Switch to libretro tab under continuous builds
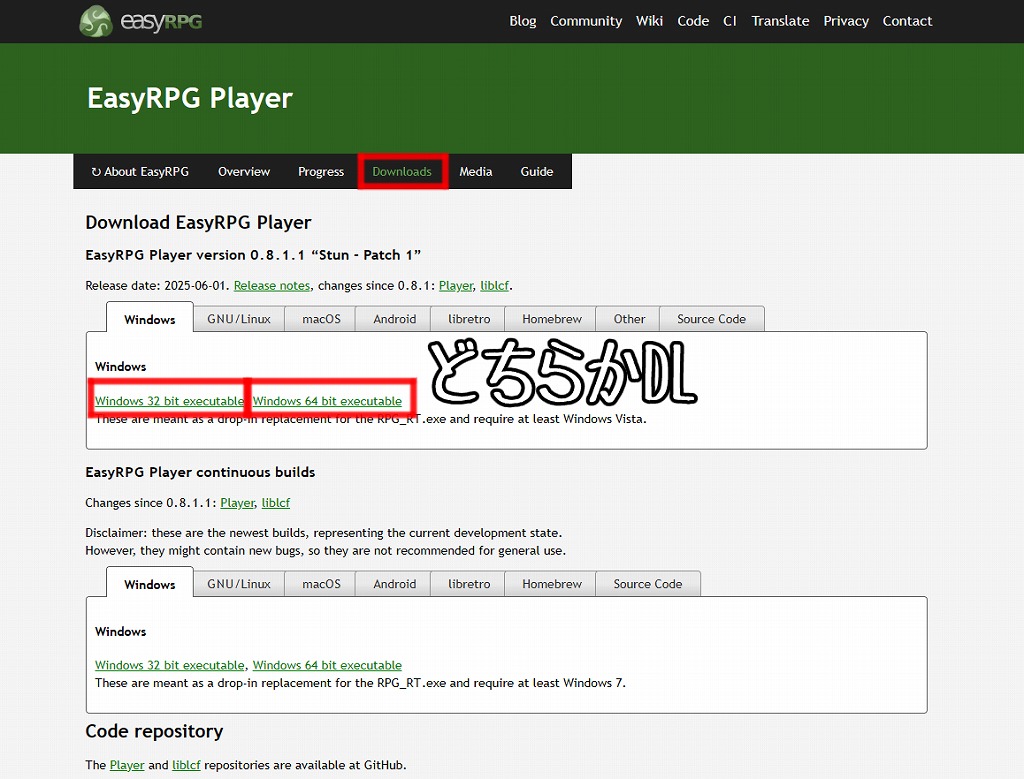Image resolution: width=1024 pixels, height=779 pixels. (469, 584)
